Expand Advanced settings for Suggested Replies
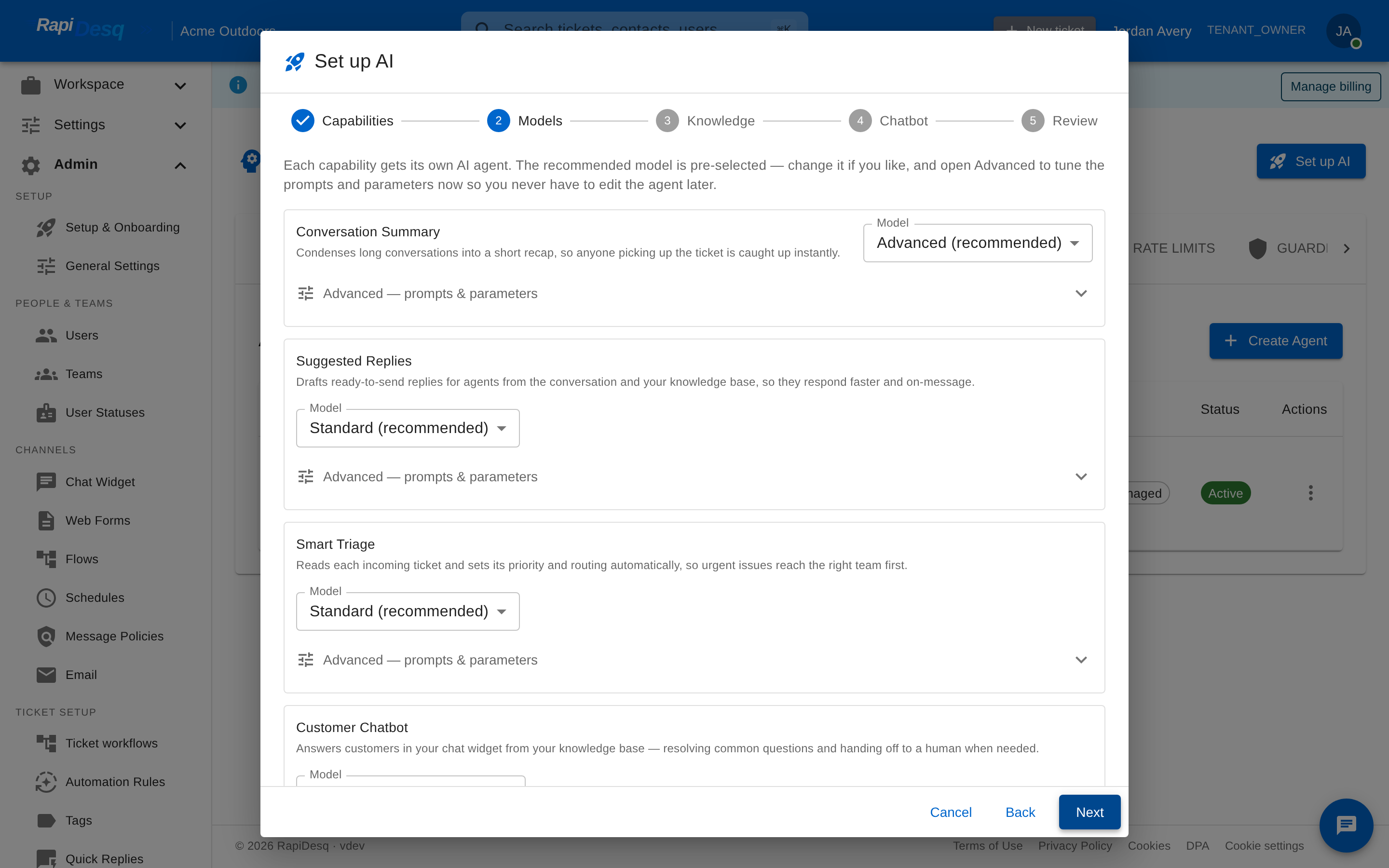The width and height of the screenshot is (1389, 868). (694, 476)
